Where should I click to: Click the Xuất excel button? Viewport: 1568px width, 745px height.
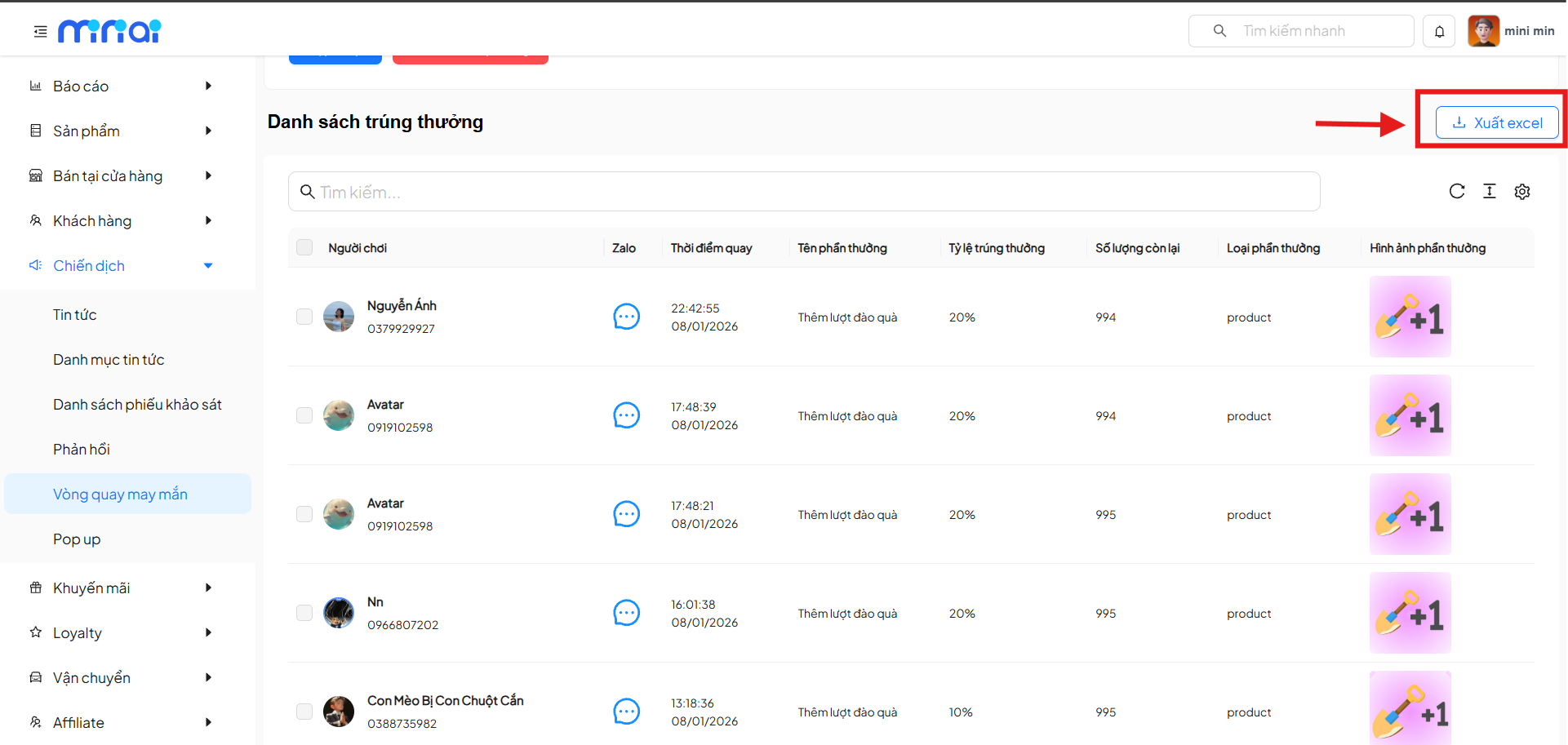point(1497,122)
